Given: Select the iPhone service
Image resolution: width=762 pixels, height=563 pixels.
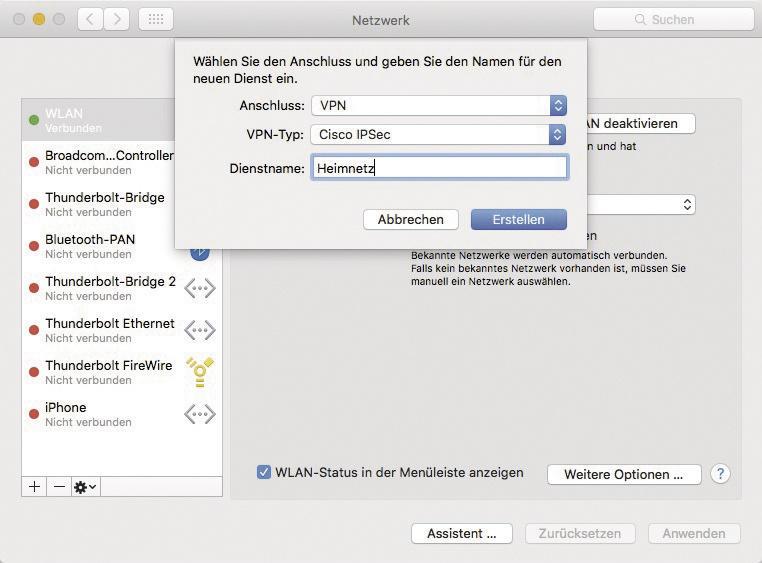Looking at the screenshot, I should click(x=122, y=414).
